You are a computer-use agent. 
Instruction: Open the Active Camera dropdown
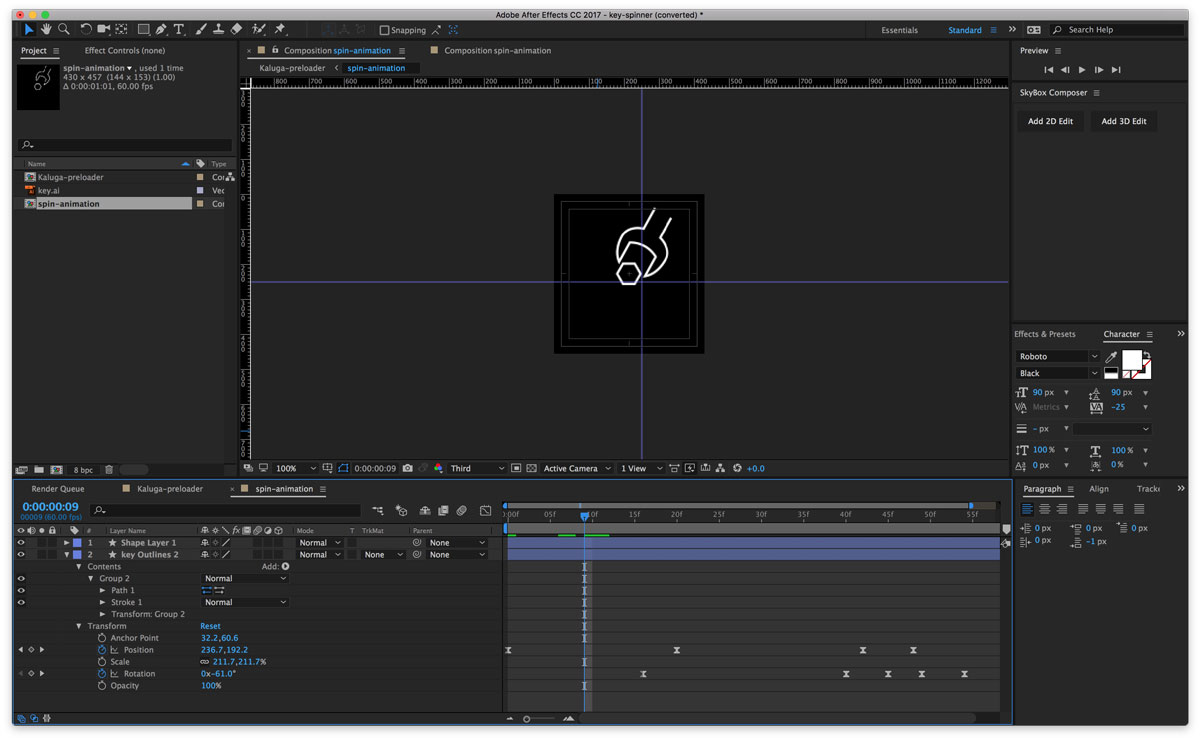[x=577, y=468]
